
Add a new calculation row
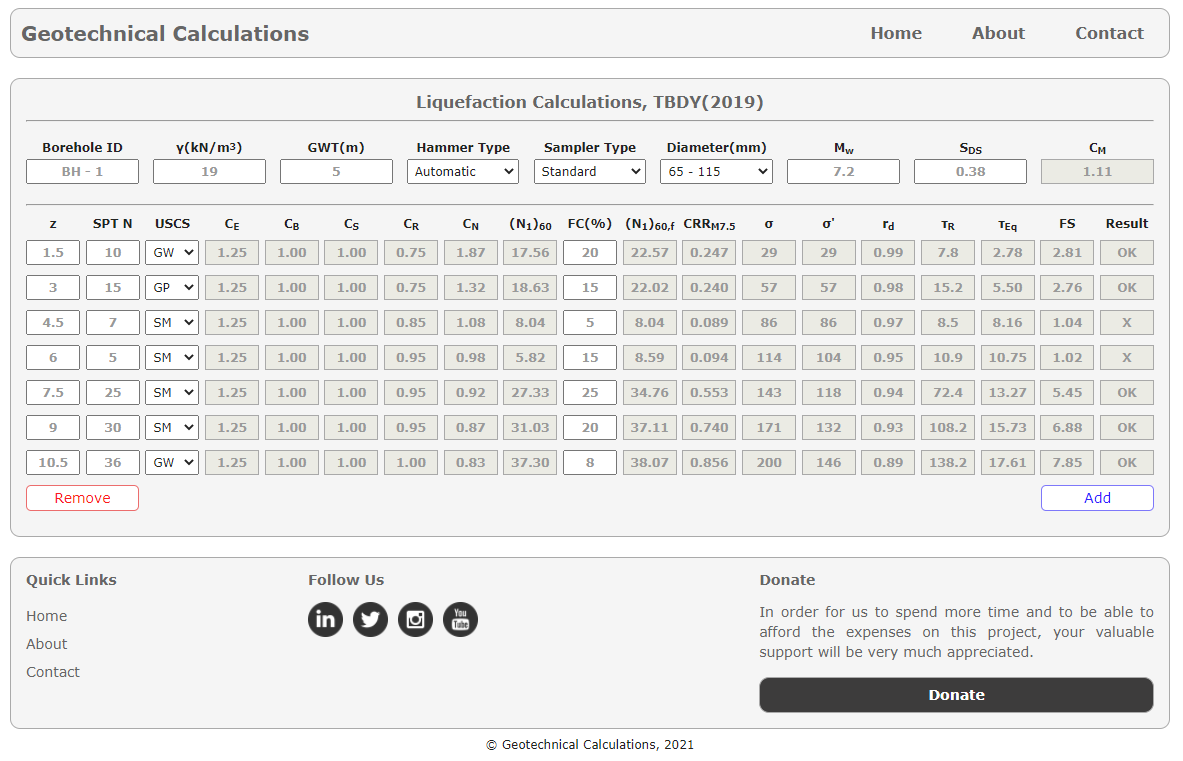pos(1096,497)
